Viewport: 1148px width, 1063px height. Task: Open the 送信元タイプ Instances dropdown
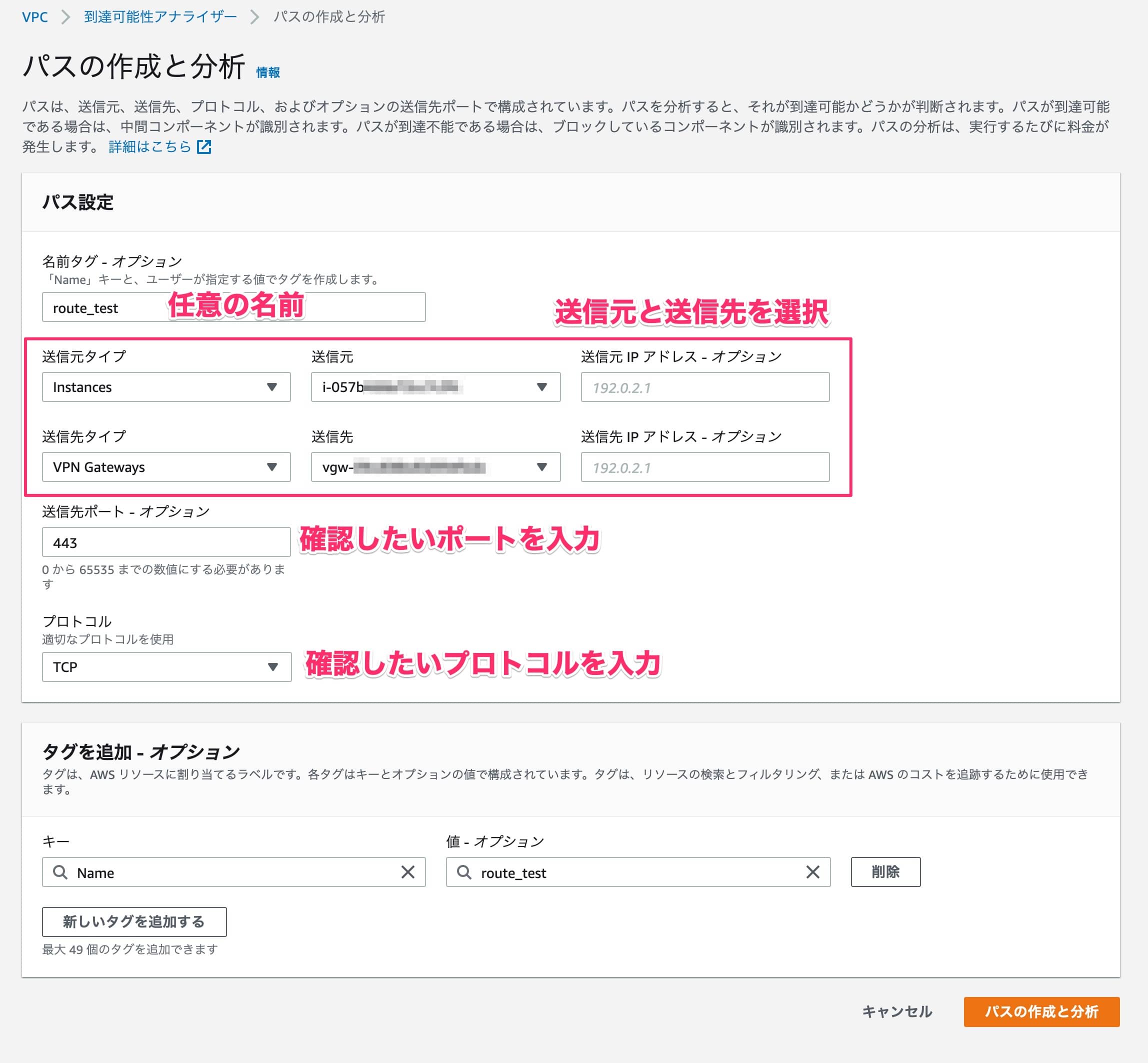pos(166,387)
